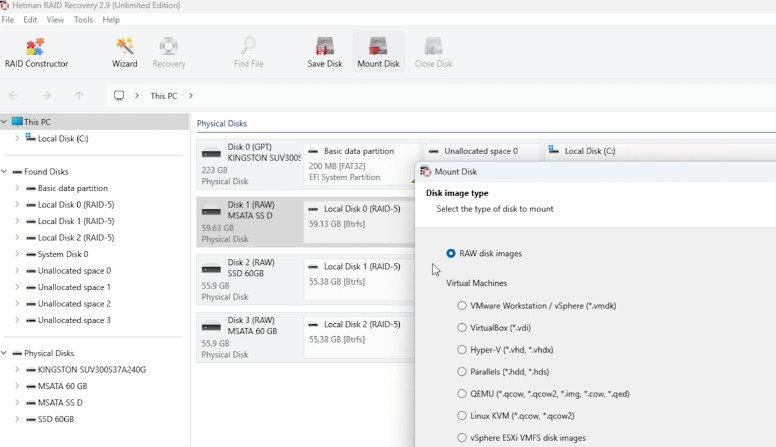Image resolution: width=776 pixels, height=447 pixels.
Task: Expand the chevron after the computer icon in the address bar
Action: [137, 96]
